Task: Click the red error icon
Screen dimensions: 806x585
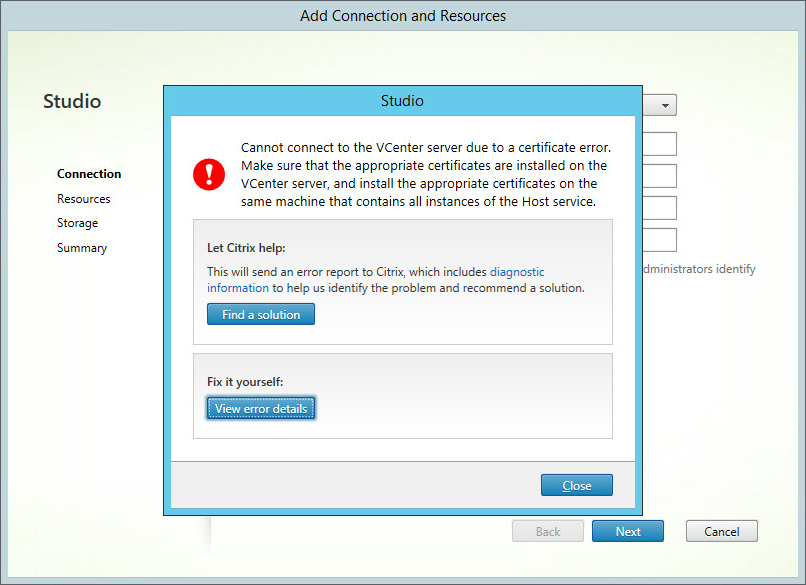Action: click(x=209, y=175)
